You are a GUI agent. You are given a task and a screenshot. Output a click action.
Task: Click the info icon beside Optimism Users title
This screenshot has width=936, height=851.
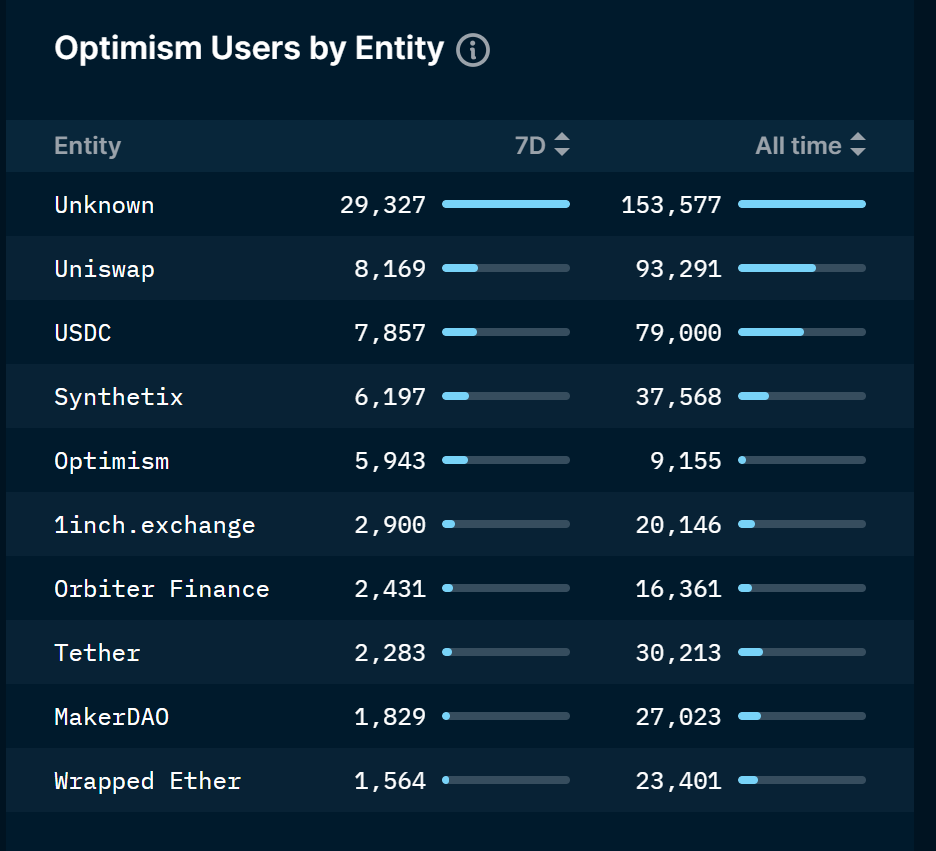coord(473,50)
